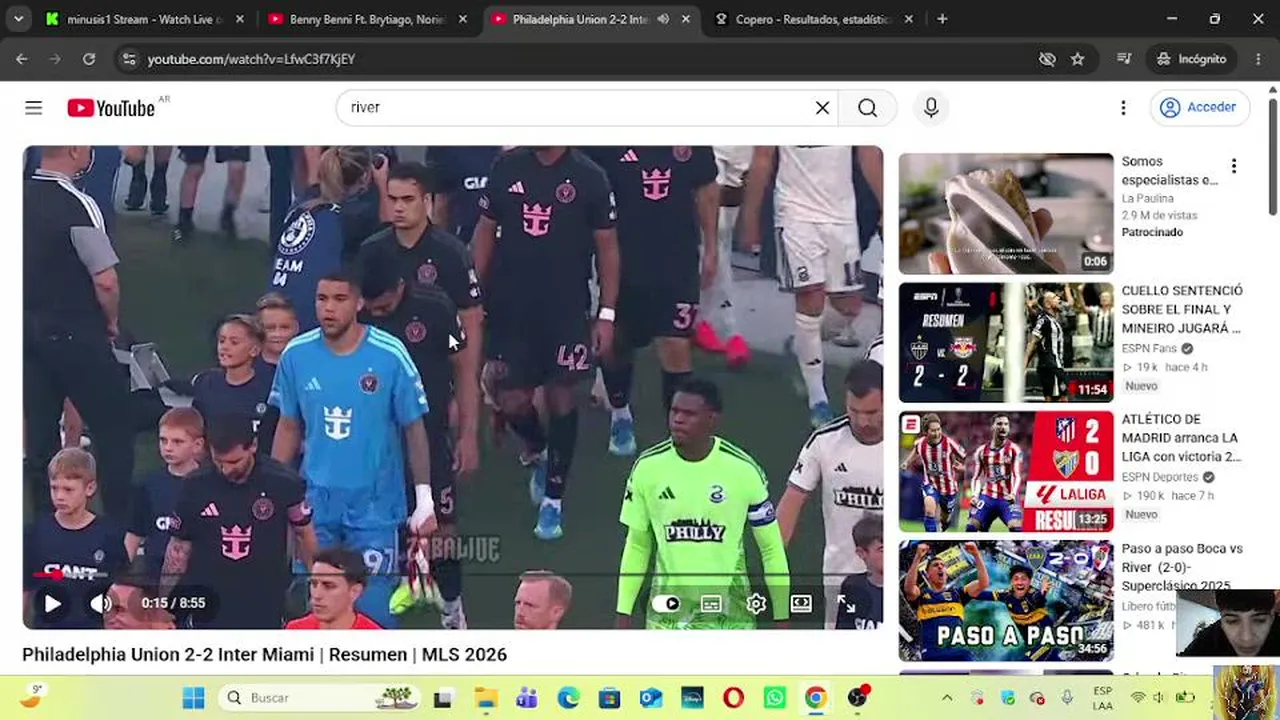Open options for the La Paulina ad
The height and width of the screenshot is (720, 1280).
click(x=1234, y=166)
